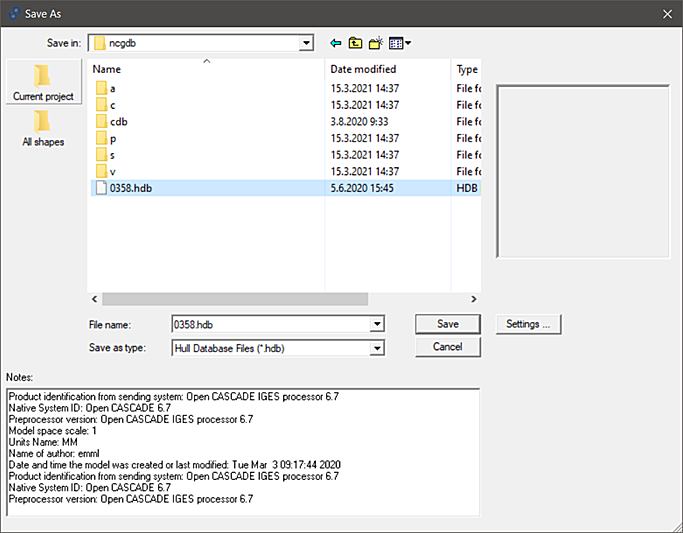Click the '5.6.2020 15:45' date cell
This screenshot has width=683, height=533.
pos(362,188)
